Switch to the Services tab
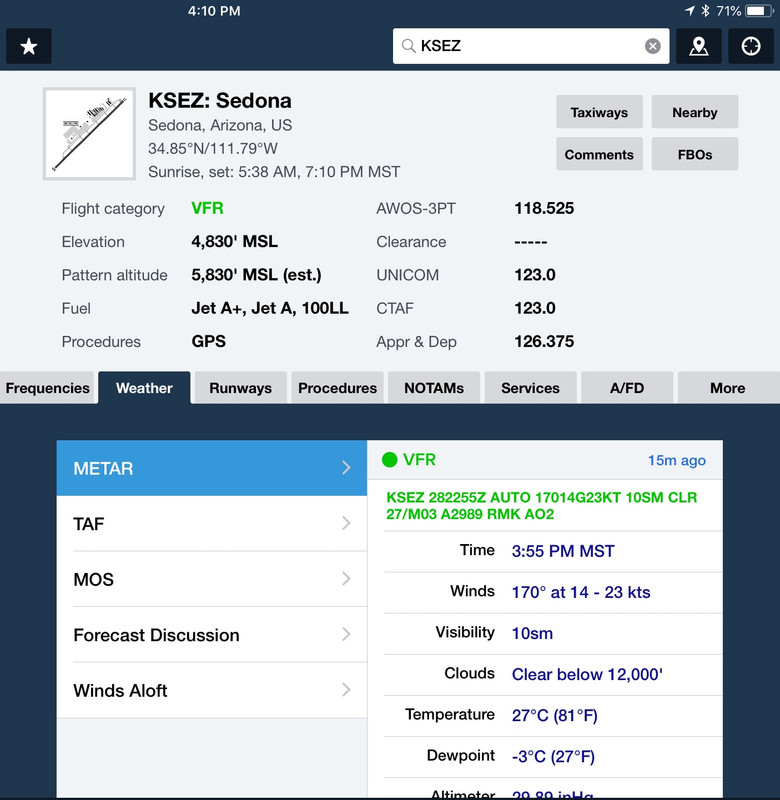780x800 pixels. (530, 388)
